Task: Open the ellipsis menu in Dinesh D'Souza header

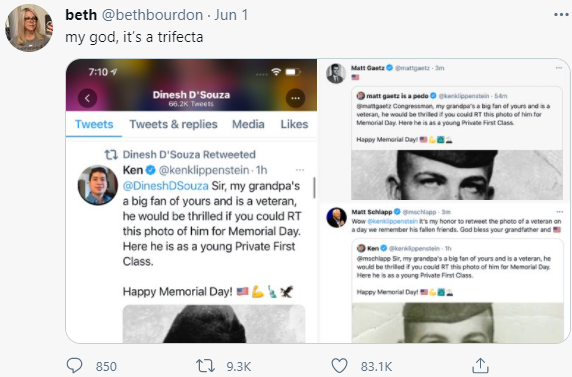Action: [295, 98]
